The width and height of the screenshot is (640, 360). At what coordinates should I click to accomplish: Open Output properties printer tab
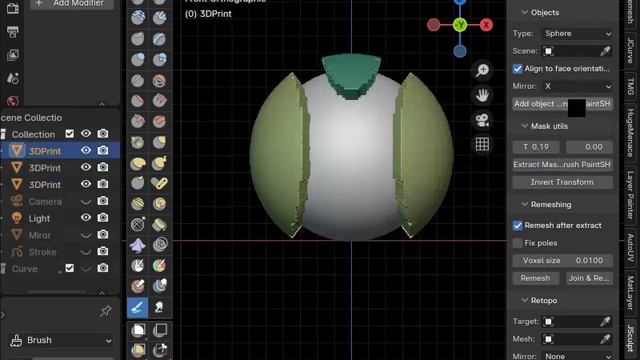(13, 32)
